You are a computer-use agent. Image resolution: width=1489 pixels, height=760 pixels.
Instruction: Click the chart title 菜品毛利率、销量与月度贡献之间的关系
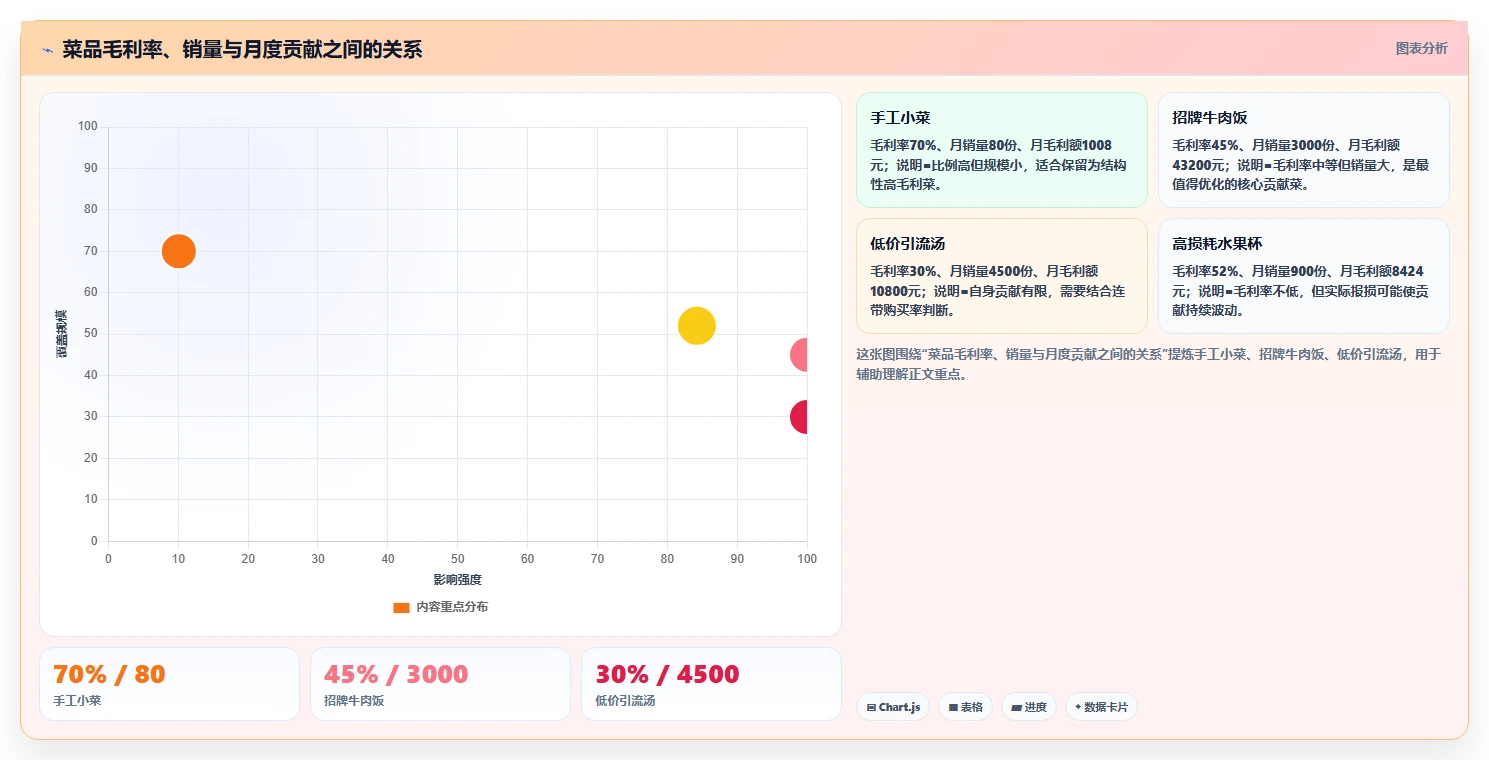242,49
